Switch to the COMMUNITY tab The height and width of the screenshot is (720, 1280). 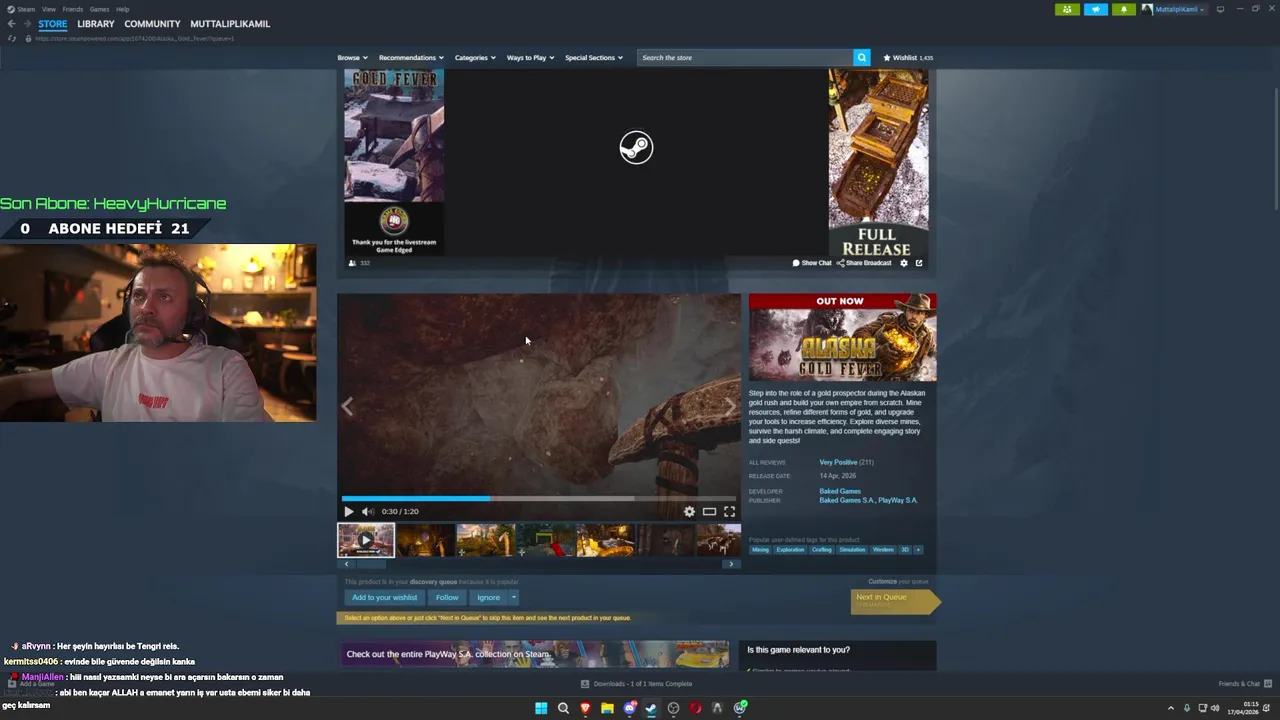(152, 24)
